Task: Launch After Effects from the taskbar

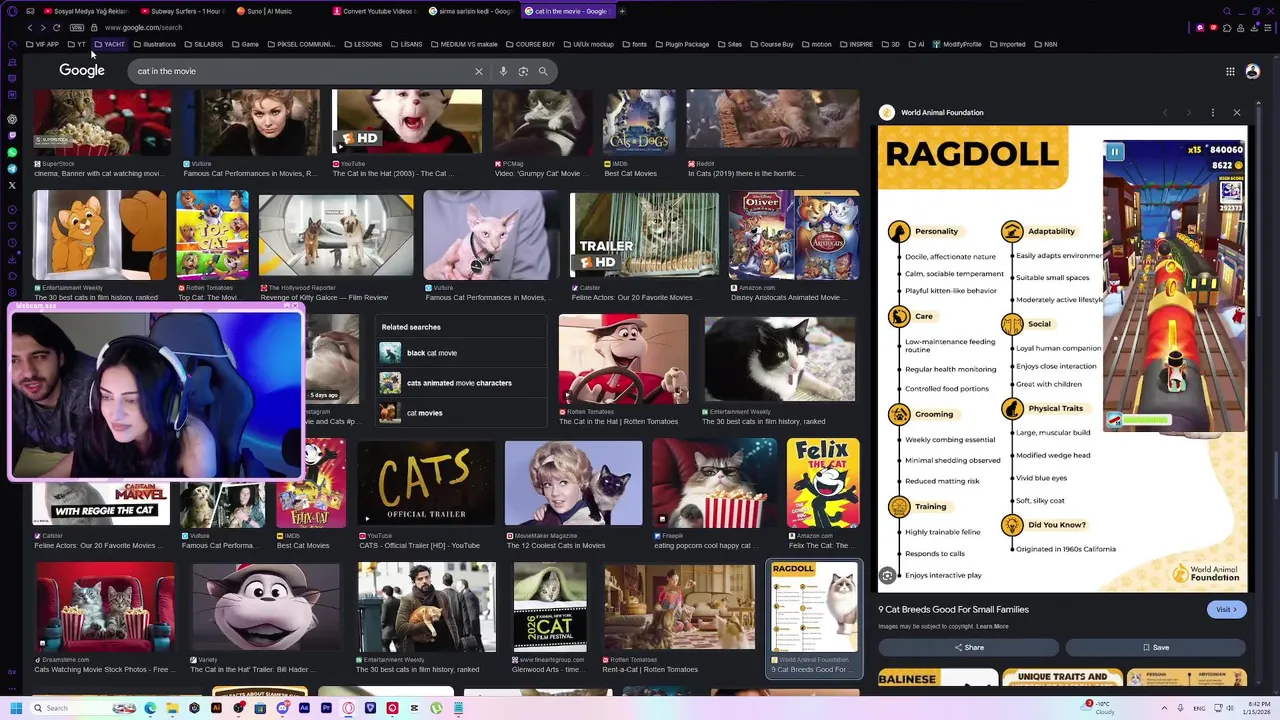Action: click(x=304, y=708)
